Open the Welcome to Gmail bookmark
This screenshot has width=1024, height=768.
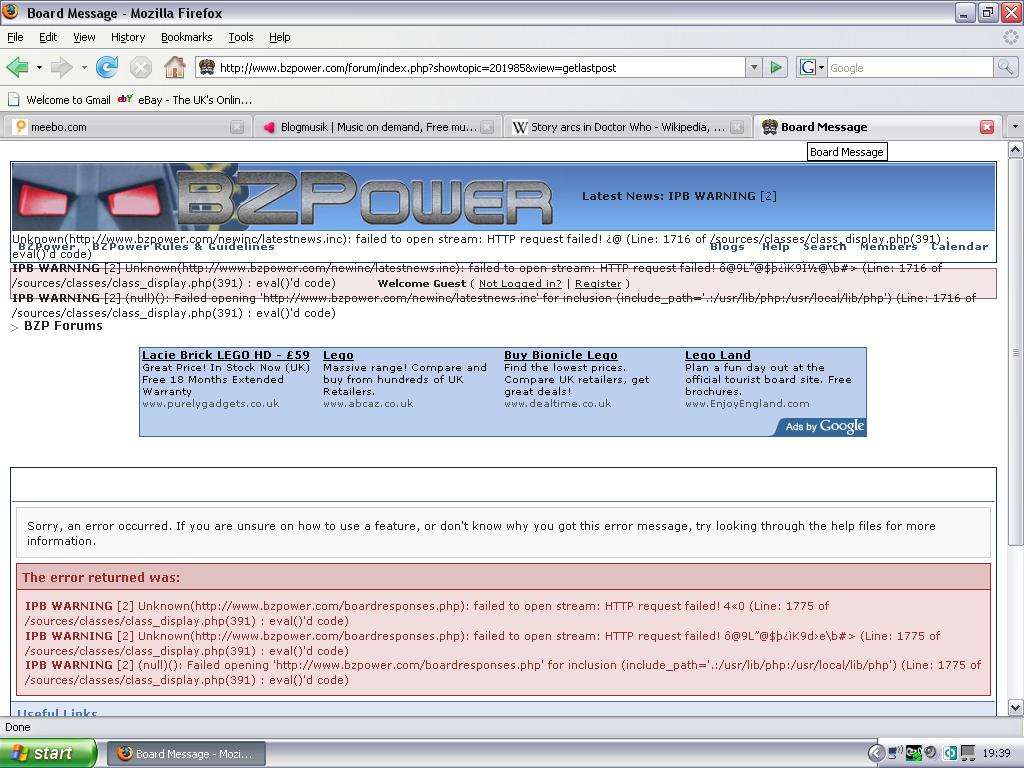pos(59,100)
